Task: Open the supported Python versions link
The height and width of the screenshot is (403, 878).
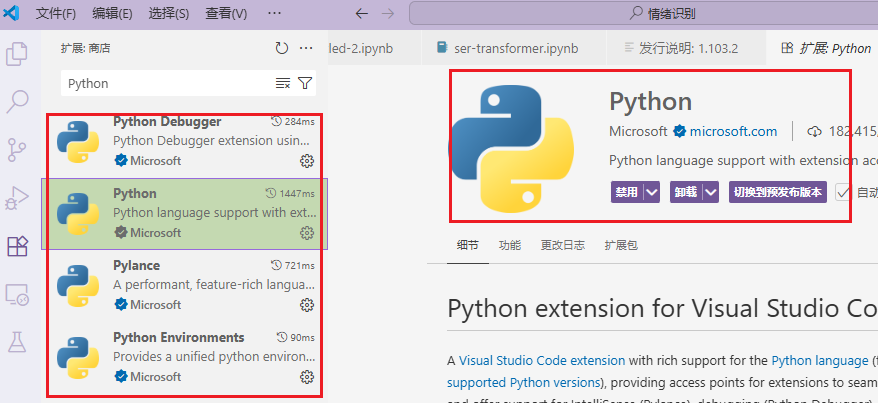Action: (523, 382)
